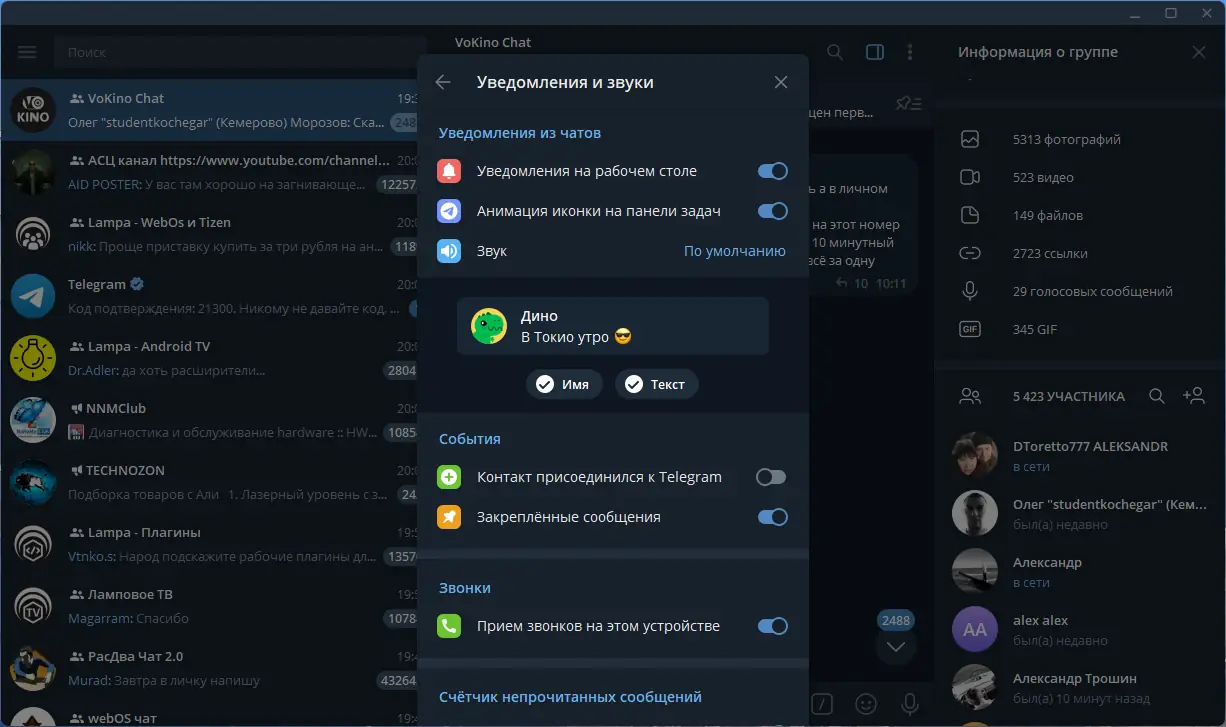Viewport: 1226px width, 727px height.
Task: Click the orange pinned messages icon
Action: (x=449, y=517)
